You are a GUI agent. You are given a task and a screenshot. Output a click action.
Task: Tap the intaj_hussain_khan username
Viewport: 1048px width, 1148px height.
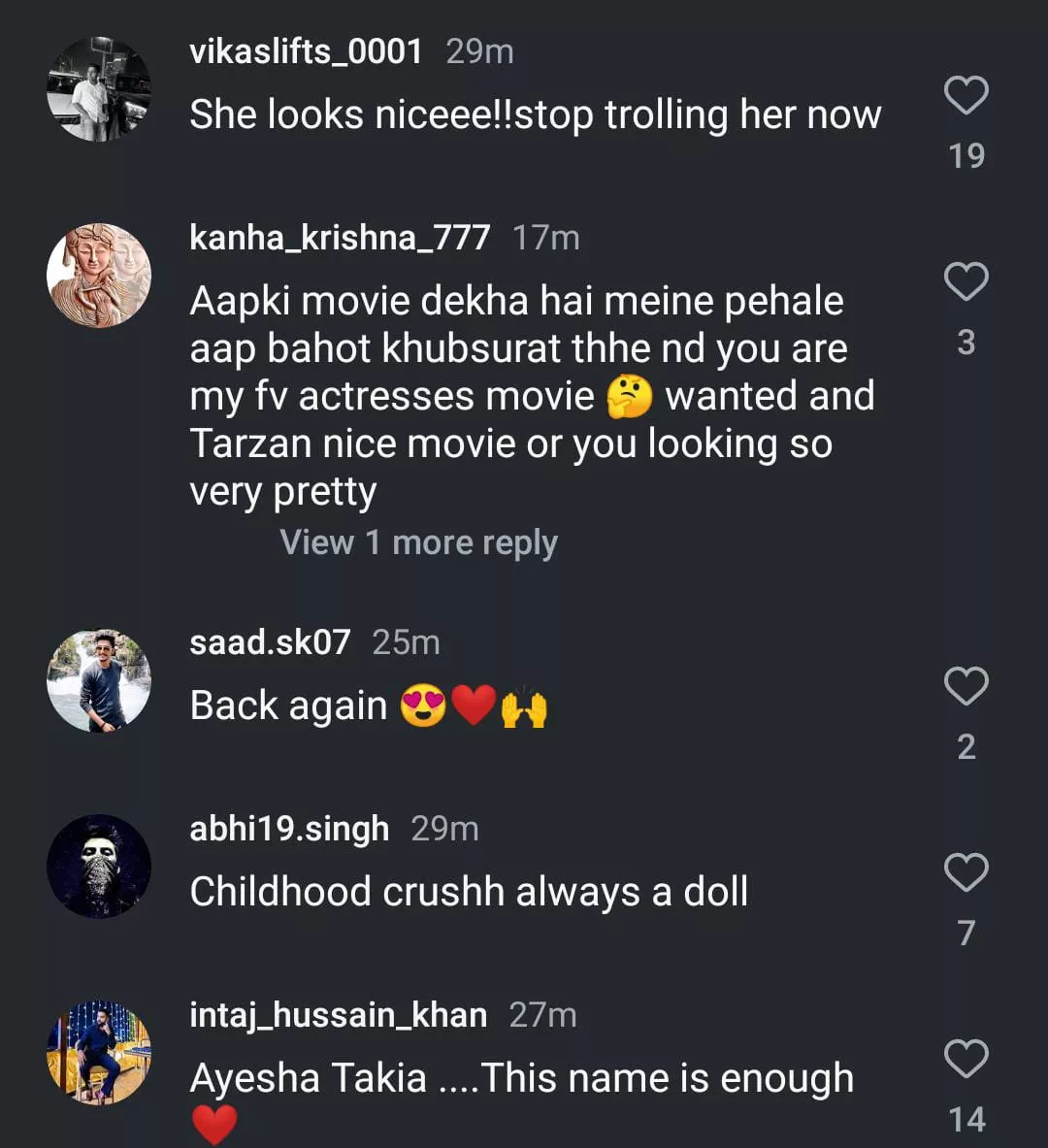[x=338, y=1015]
